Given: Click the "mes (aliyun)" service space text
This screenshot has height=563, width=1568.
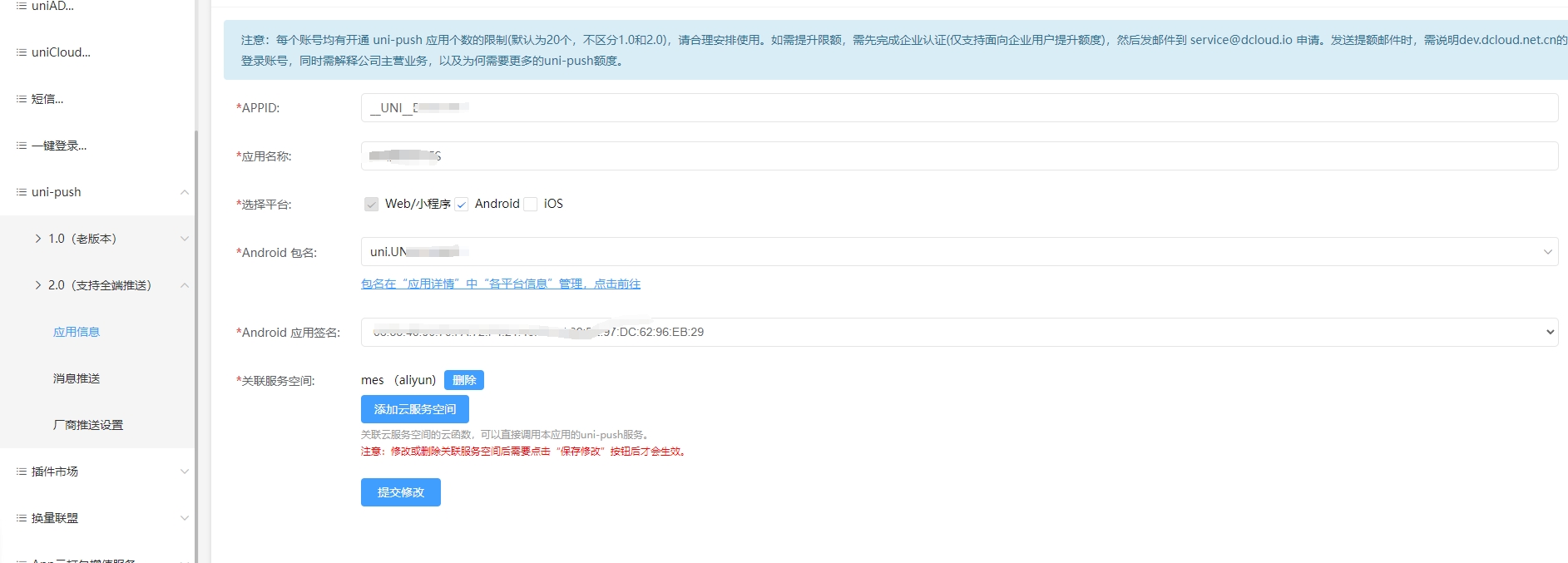Looking at the screenshot, I should (x=398, y=380).
